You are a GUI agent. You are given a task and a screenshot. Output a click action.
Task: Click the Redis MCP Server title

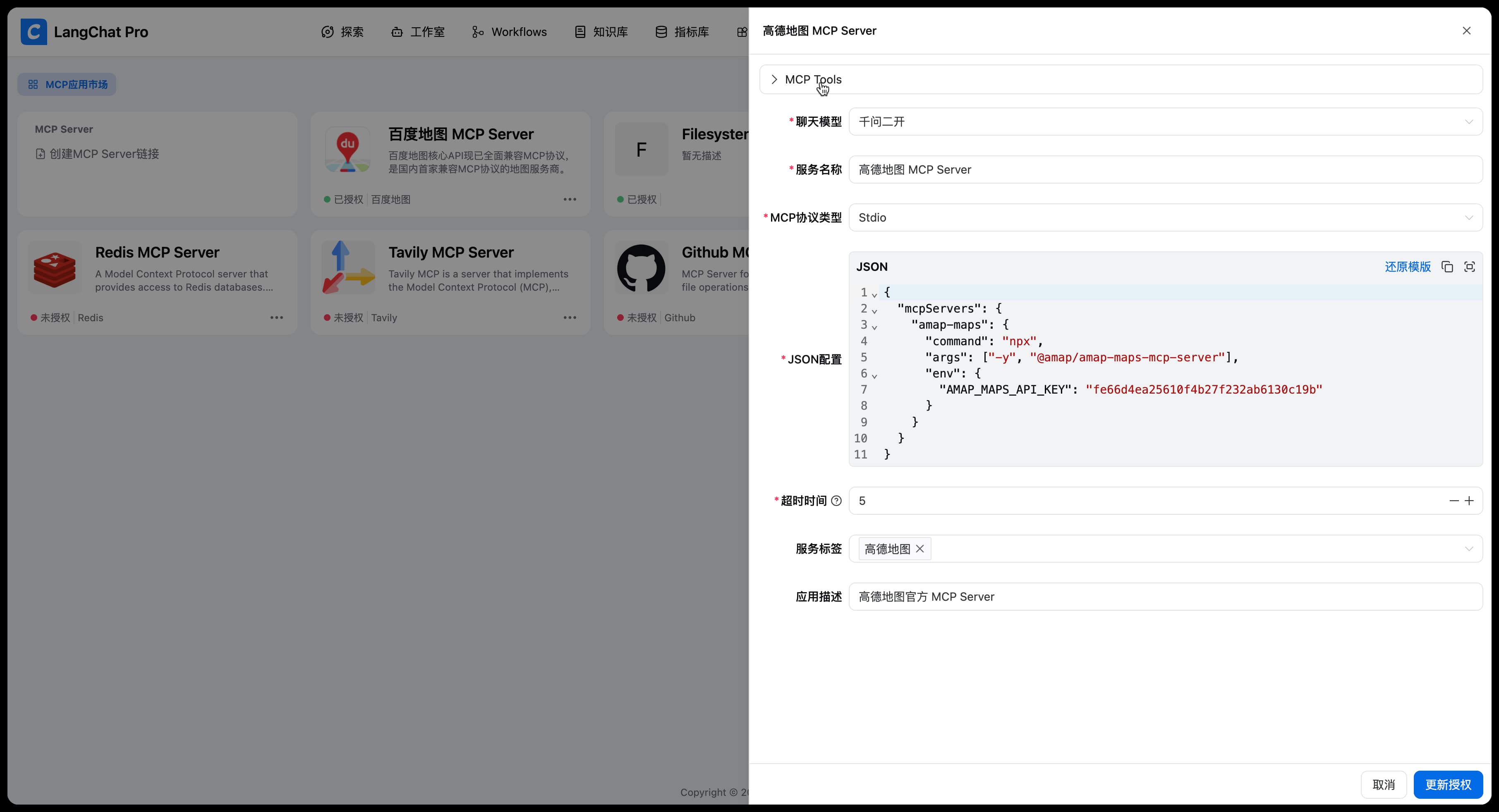coord(157,253)
